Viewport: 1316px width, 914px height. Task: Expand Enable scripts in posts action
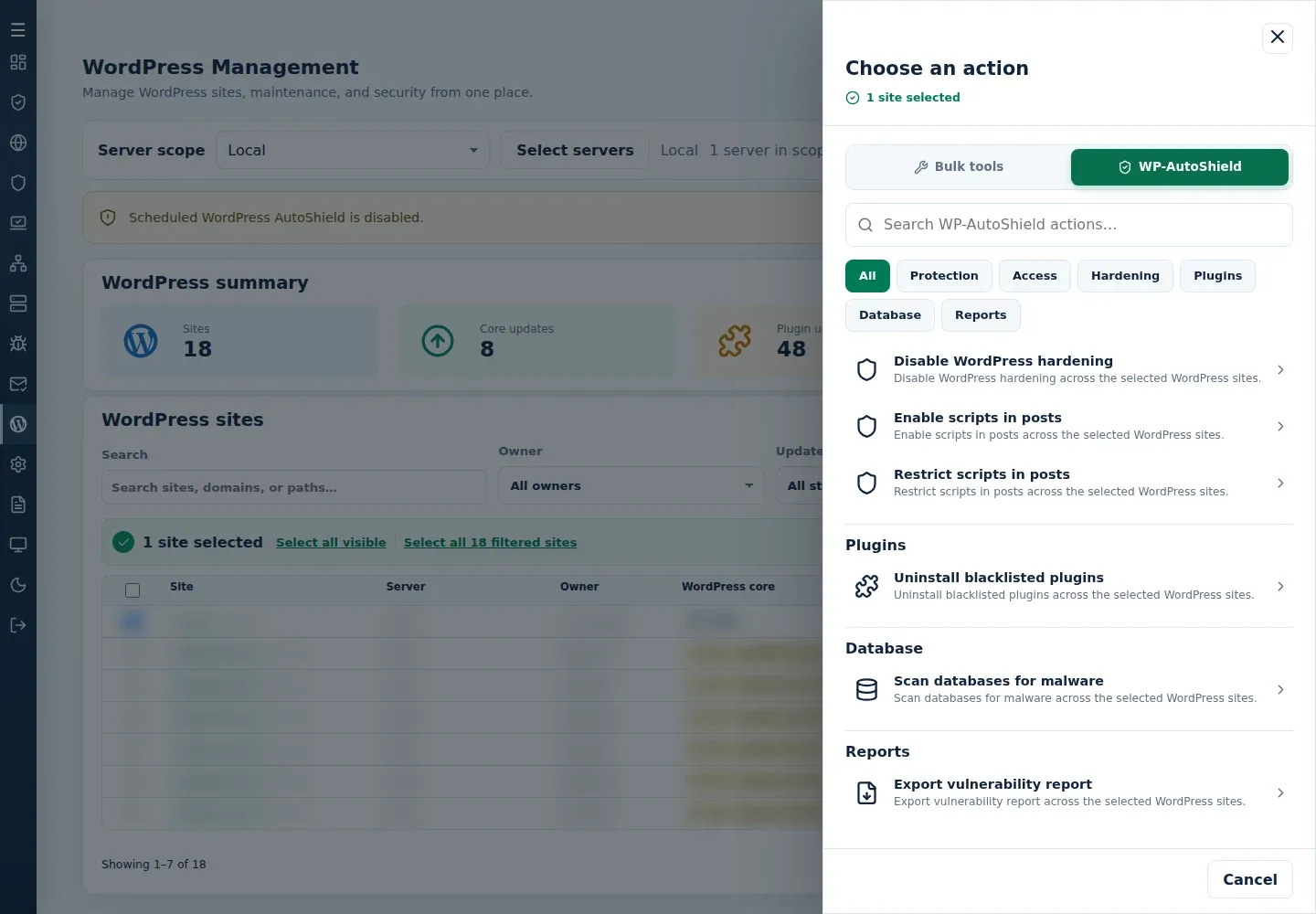(x=1069, y=426)
